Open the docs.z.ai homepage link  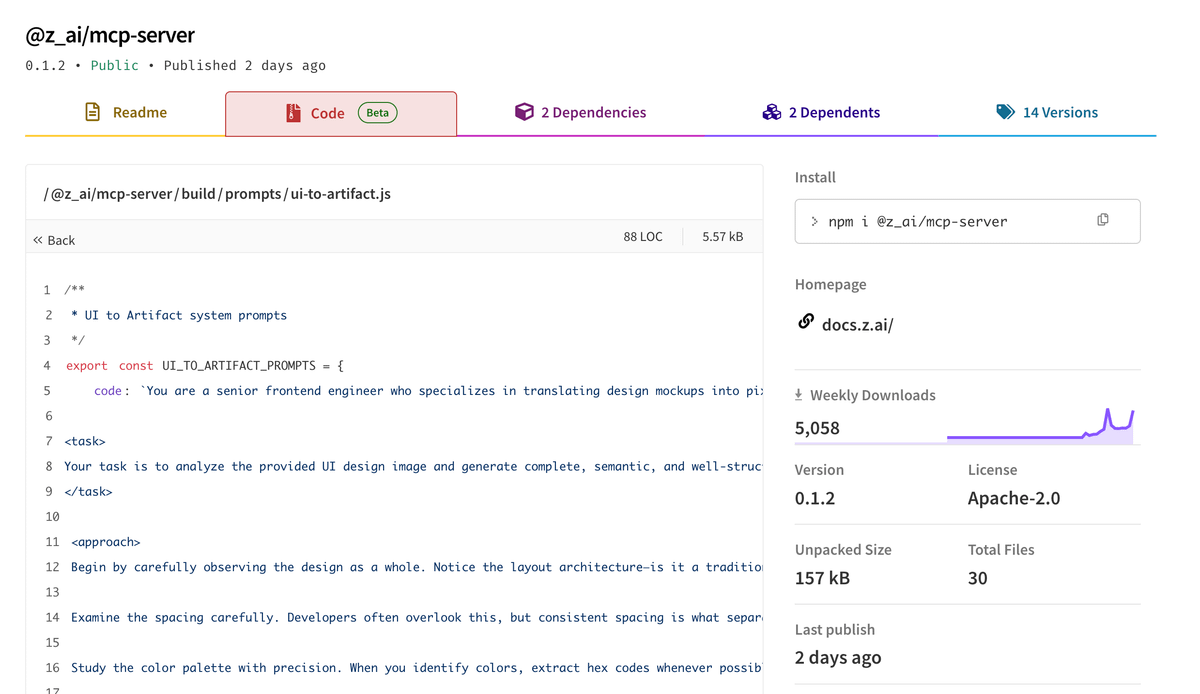(x=857, y=325)
